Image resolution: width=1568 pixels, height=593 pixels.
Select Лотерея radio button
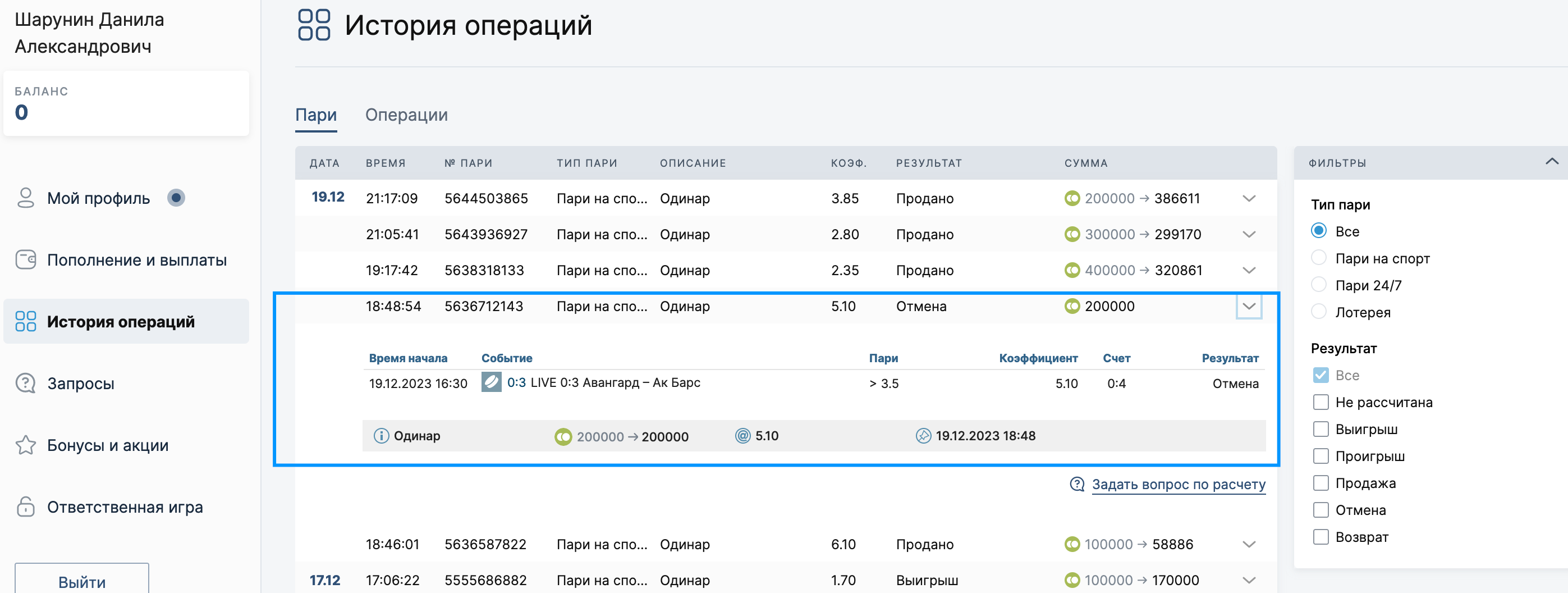click(x=1318, y=312)
